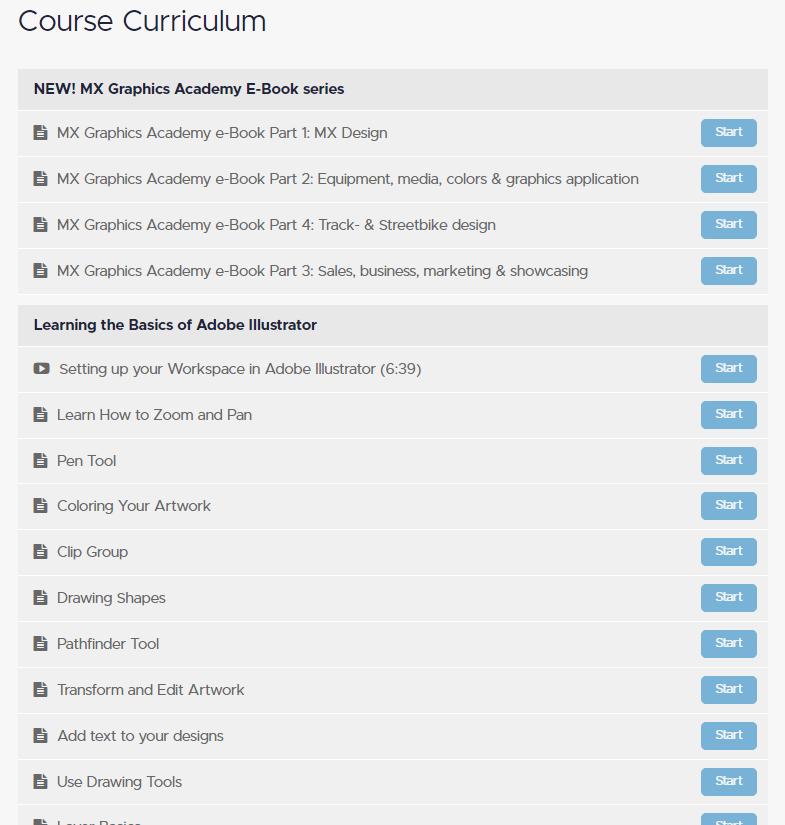Viewport: 785px width, 825px height.
Task: Click document icon beside Coloring Your Artwork
Action: click(x=41, y=506)
